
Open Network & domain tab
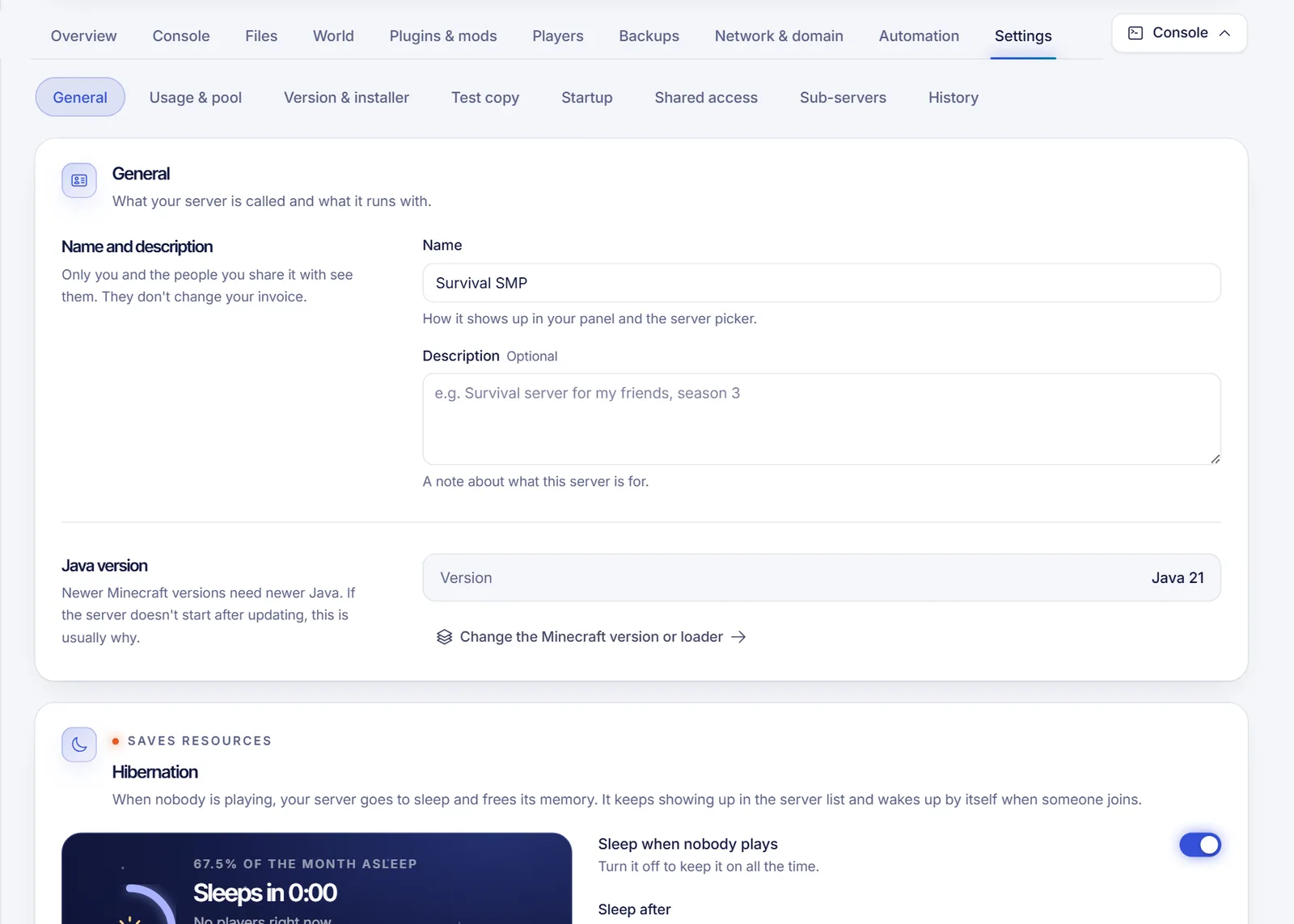pyautogui.click(x=779, y=36)
